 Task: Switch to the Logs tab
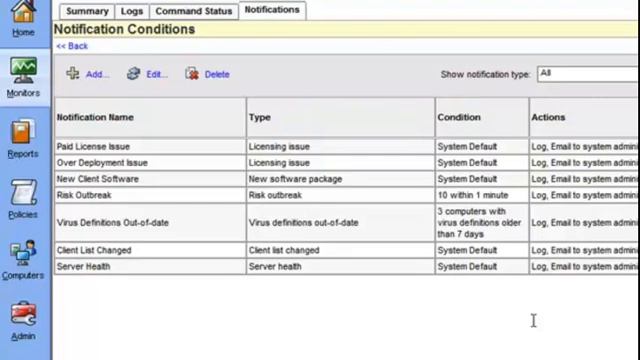point(132,11)
